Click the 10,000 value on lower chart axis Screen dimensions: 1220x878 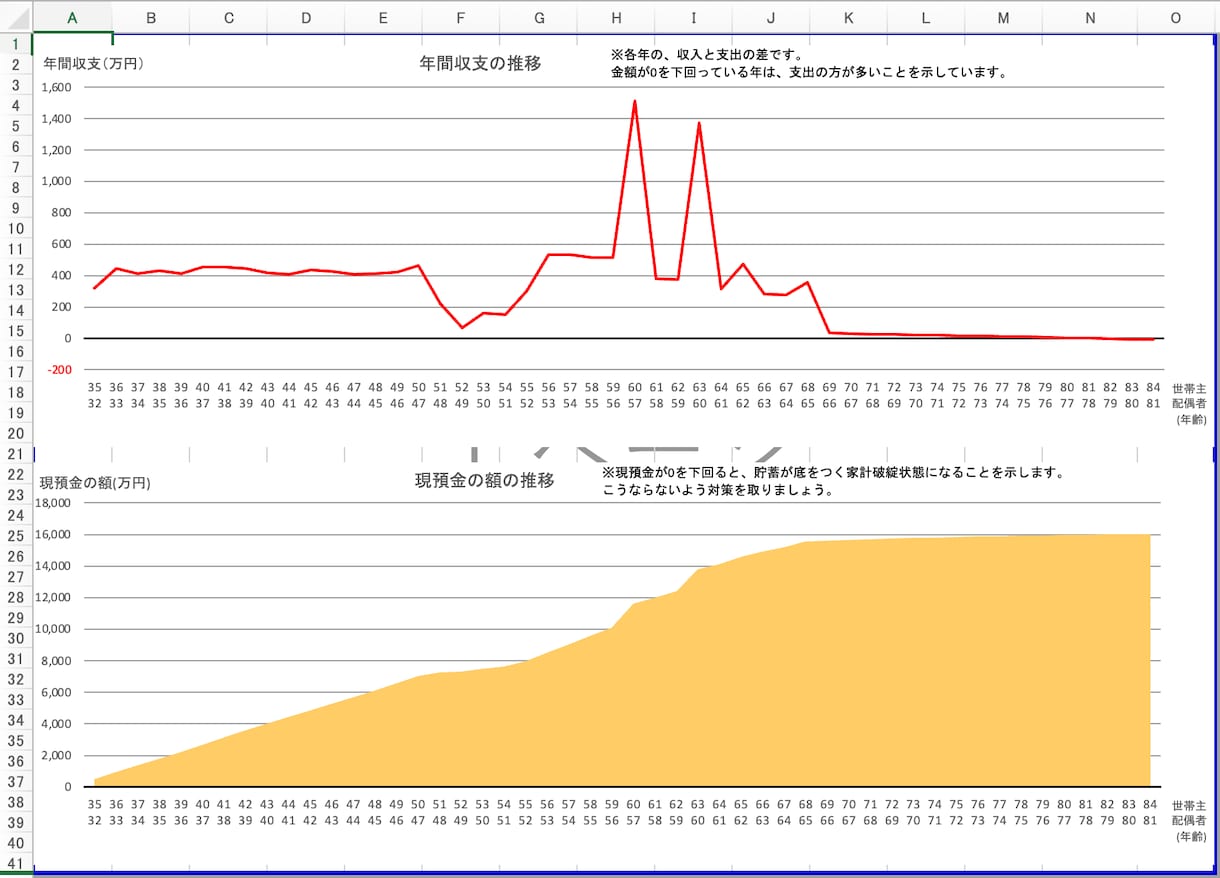click(55, 629)
